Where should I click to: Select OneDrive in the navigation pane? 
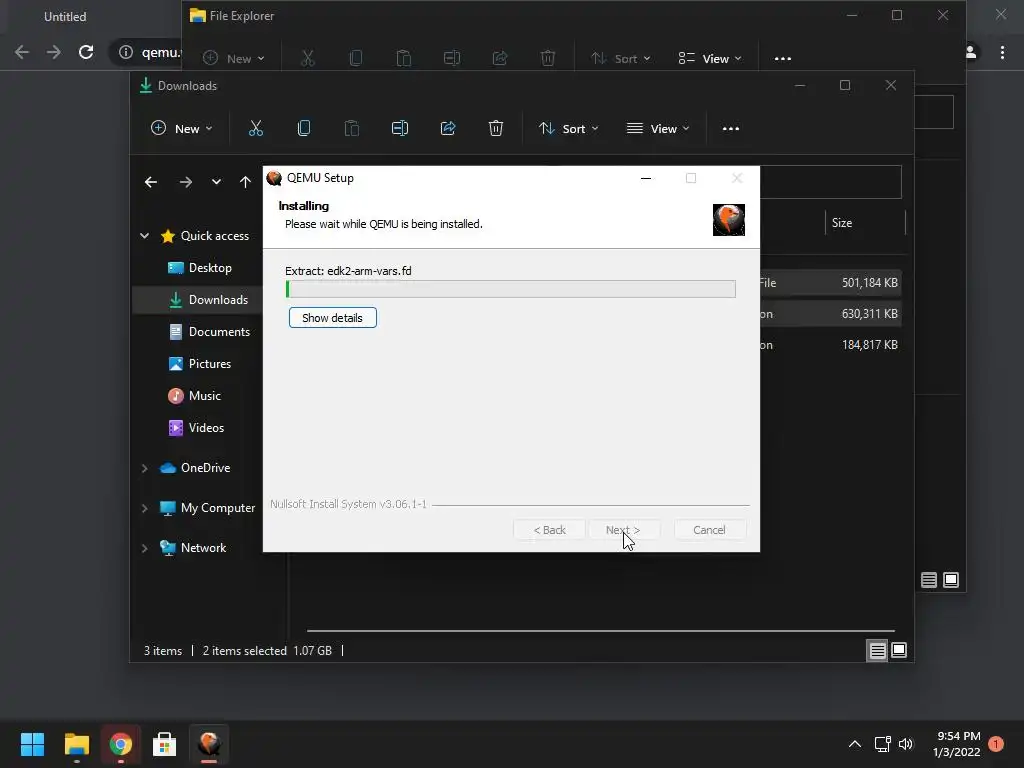(x=195, y=468)
